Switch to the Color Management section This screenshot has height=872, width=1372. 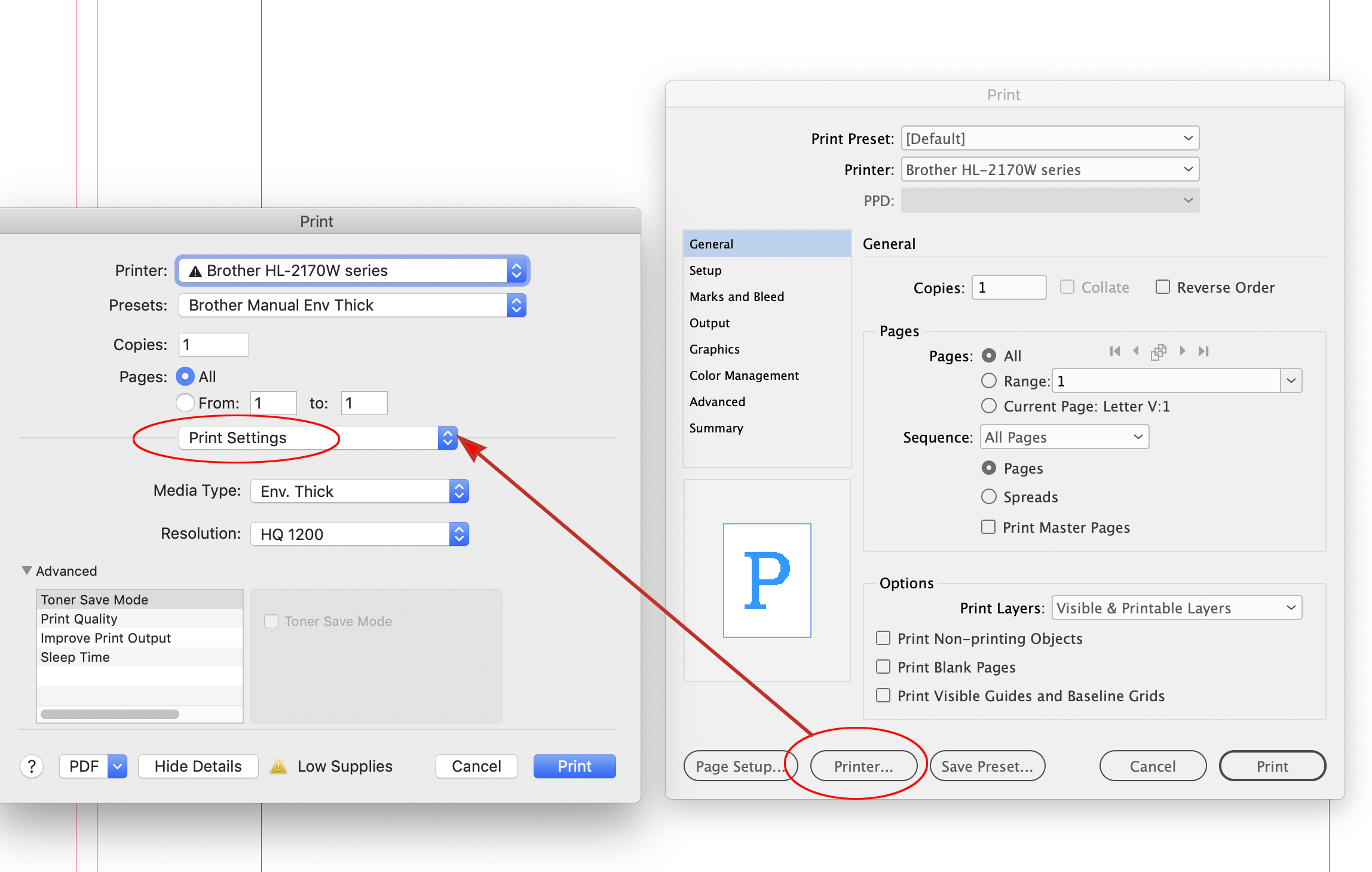(744, 375)
